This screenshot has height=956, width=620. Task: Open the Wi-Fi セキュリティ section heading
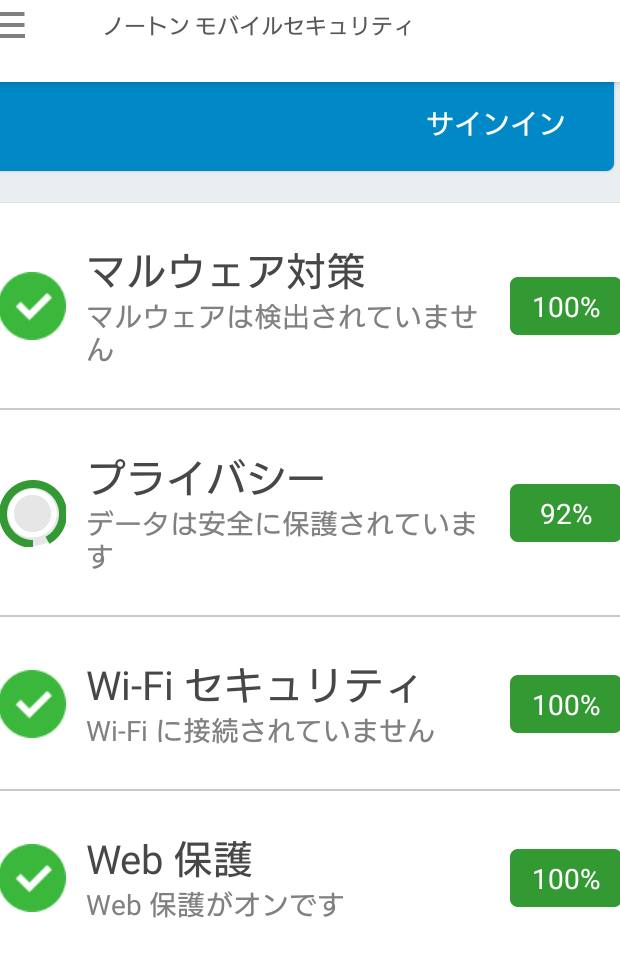coord(252,686)
